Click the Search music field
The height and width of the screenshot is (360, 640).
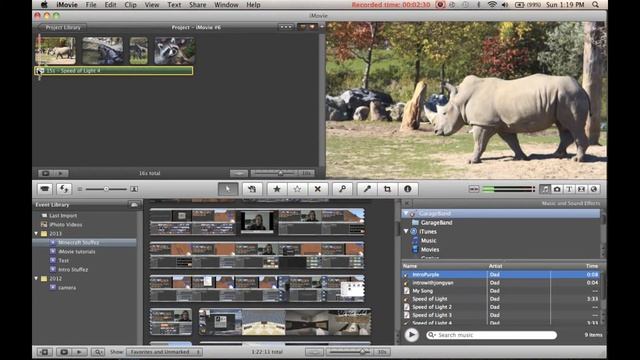(x=491, y=335)
